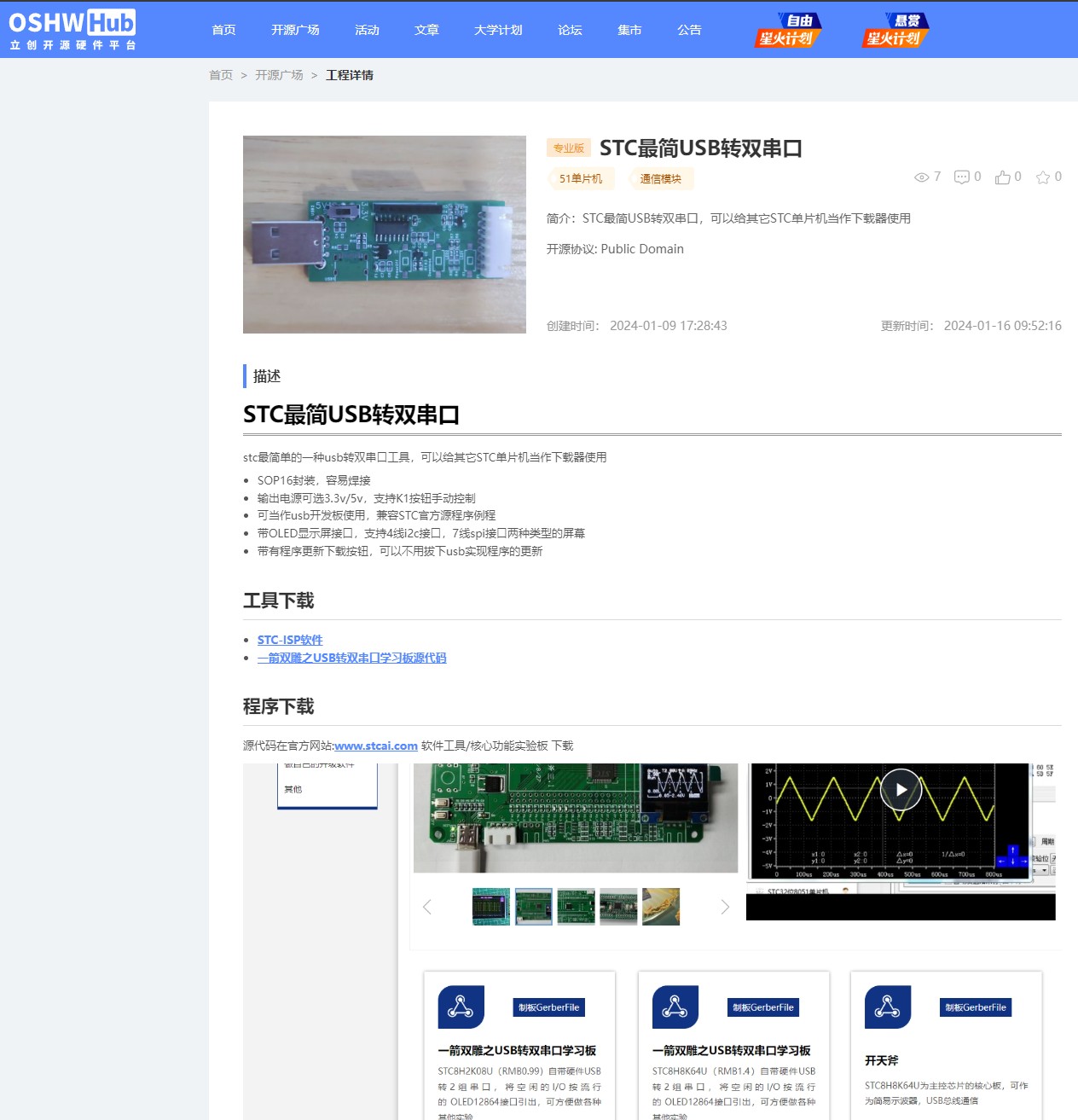Screen dimensions: 1078x1120
Task: Click the 描述 section heading
Action: click(x=267, y=376)
